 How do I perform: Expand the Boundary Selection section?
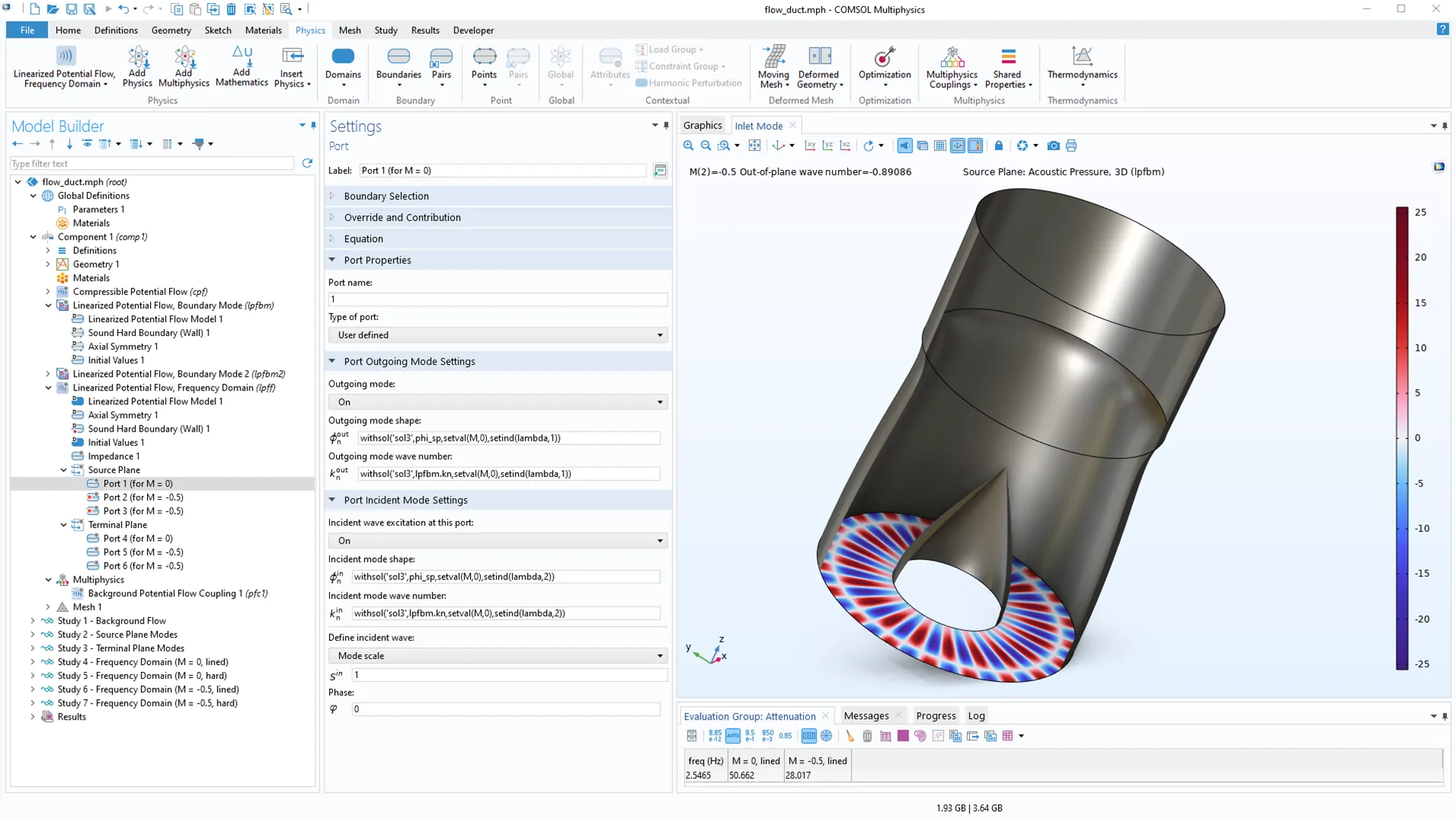(x=387, y=196)
